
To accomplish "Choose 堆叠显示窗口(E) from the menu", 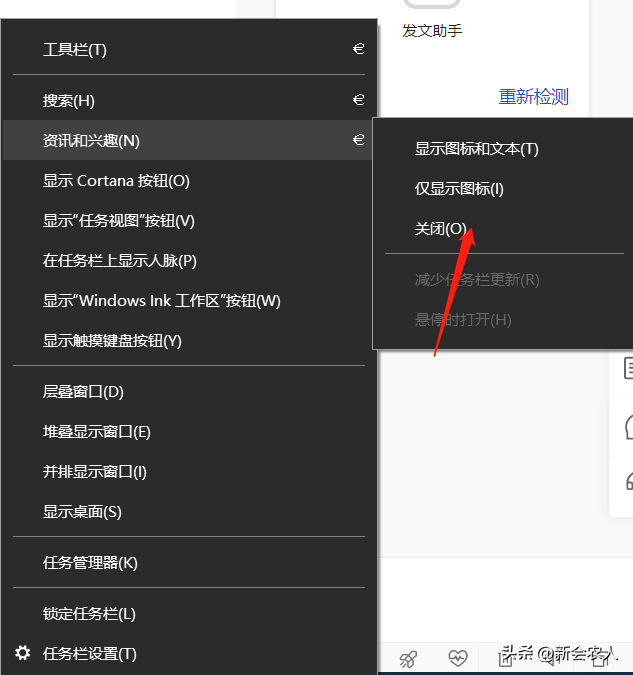I will [189, 431].
